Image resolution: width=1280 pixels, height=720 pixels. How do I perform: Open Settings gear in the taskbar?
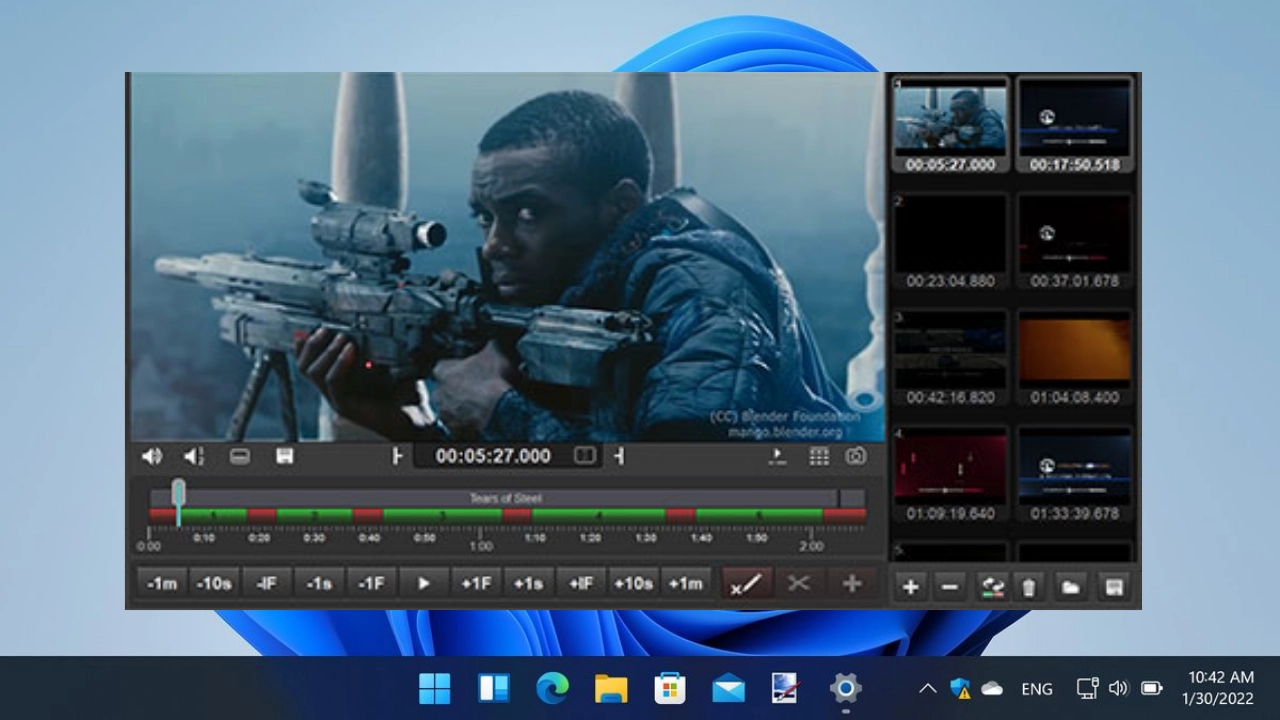coord(846,688)
